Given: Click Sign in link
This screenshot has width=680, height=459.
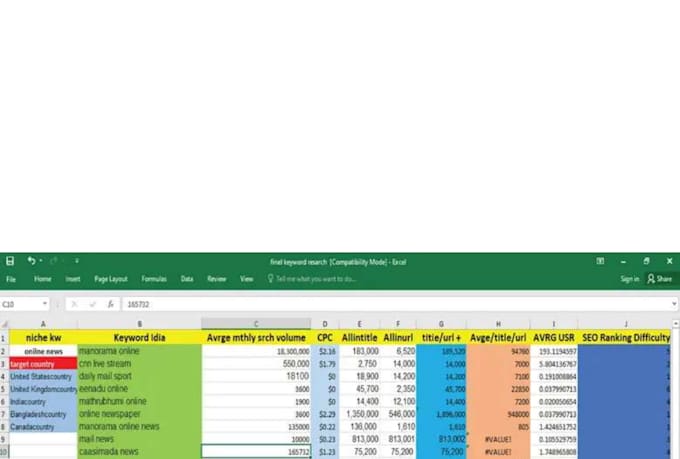Looking at the screenshot, I should (x=630, y=279).
